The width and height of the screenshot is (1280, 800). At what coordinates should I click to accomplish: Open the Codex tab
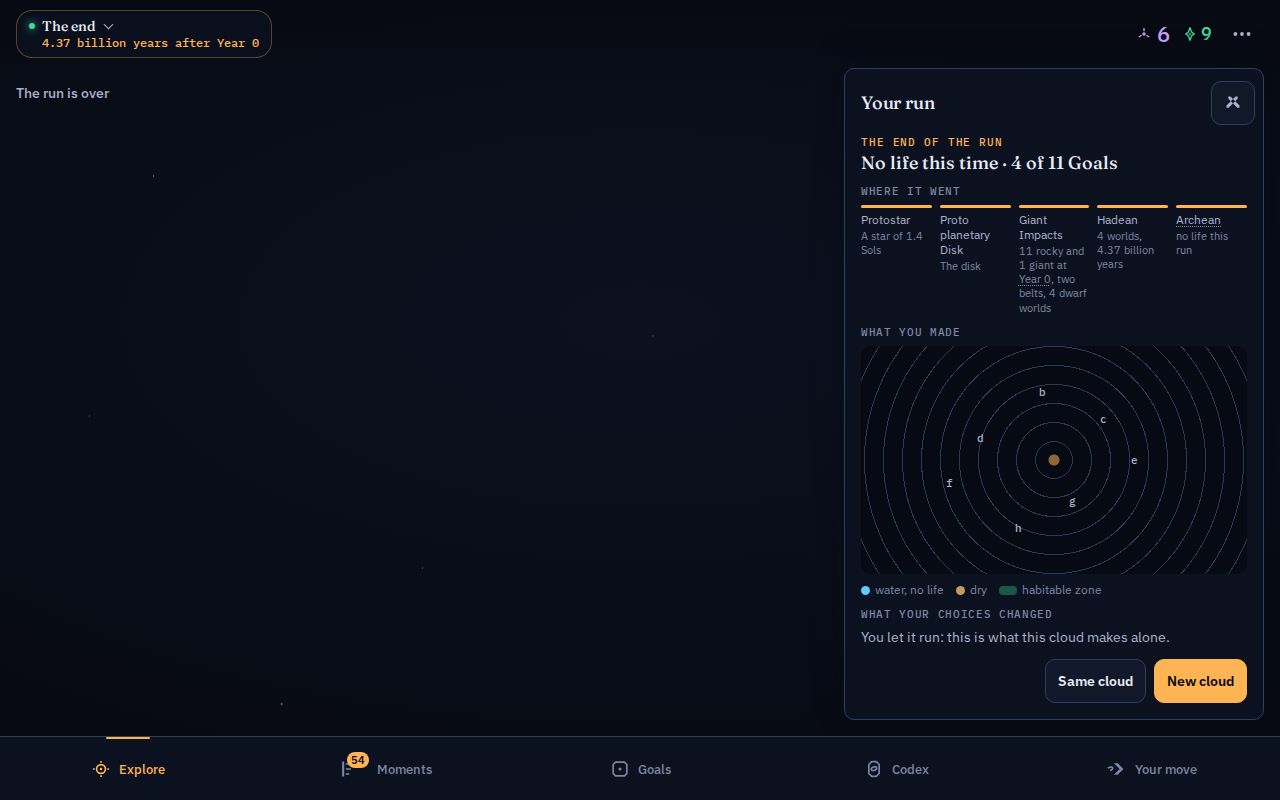897,769
